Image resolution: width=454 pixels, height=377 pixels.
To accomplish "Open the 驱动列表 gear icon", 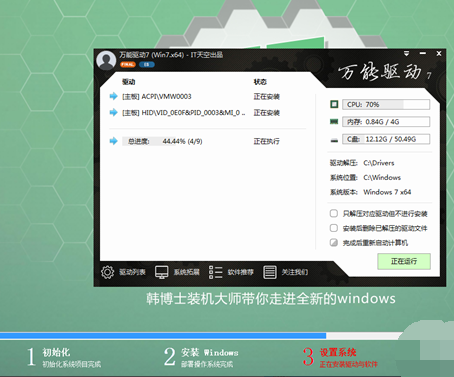I will pyautogui.click(x=107, y=272).
